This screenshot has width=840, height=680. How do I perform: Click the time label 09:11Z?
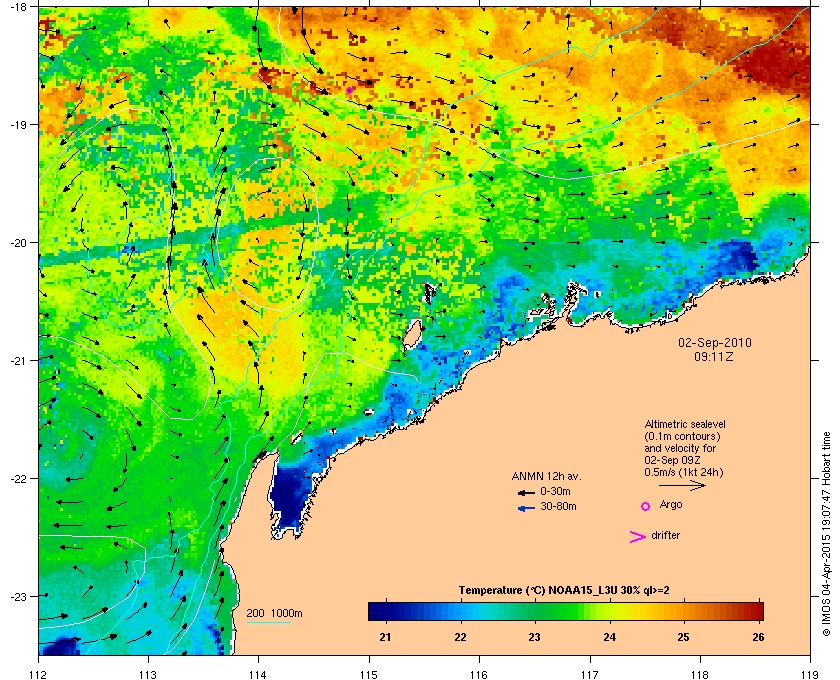pyautogui.click(x=714, y=356)
